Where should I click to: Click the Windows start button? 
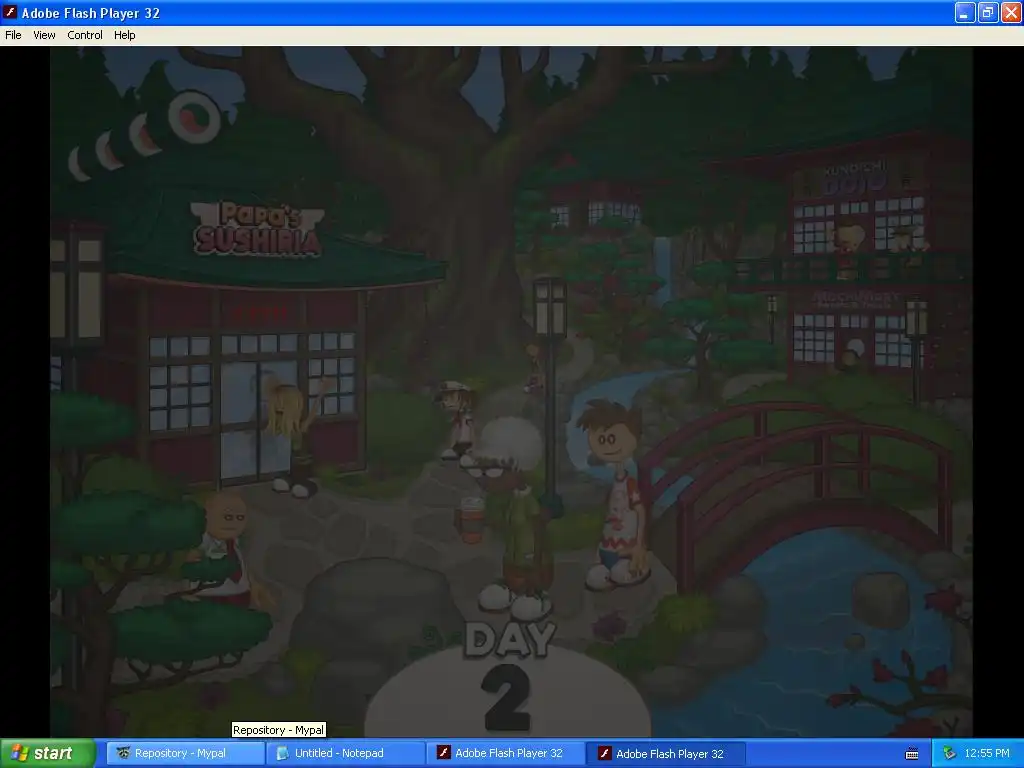[48, 753]
